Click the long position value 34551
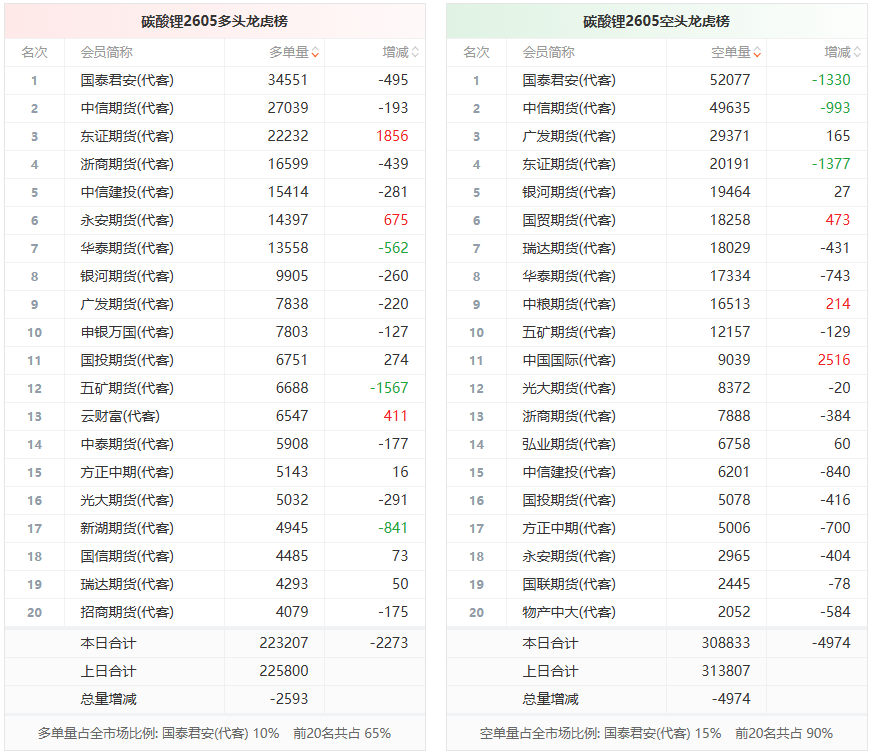The width and height of the screenshot is (872, 754). point(288,80)
